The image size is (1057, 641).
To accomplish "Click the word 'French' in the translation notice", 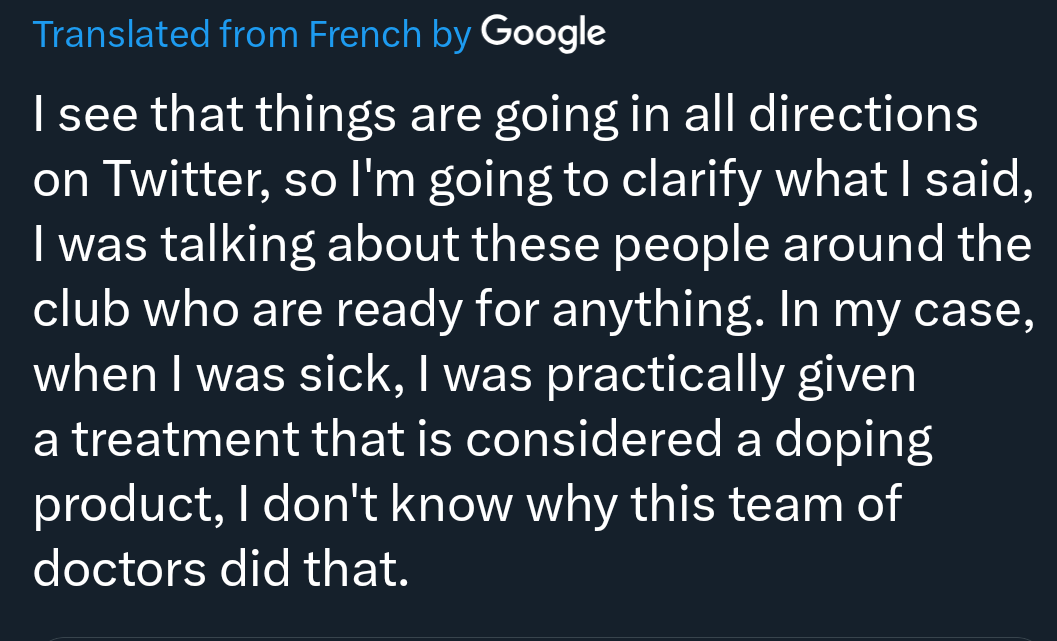I will [x=365, y=34].
